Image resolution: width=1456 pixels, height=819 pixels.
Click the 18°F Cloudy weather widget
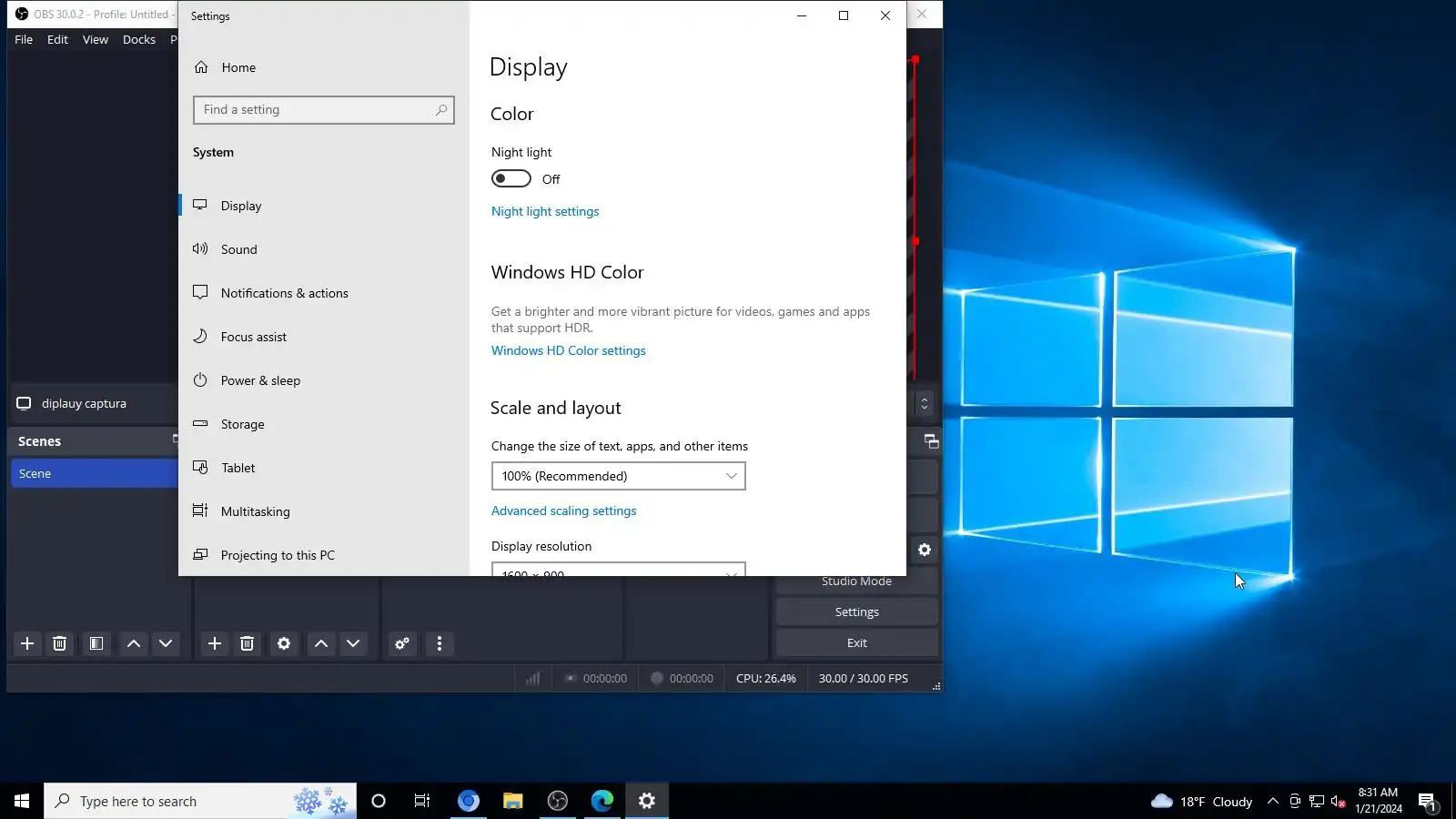click(x=1202, y=801)
